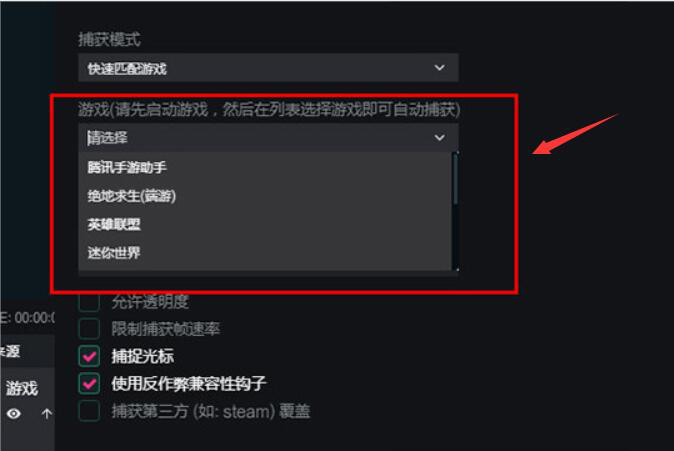Click the 使用反作弊兼容性钩子 label text
The width and height of the screenshot is (674, 451).
[x=189, y=384]
